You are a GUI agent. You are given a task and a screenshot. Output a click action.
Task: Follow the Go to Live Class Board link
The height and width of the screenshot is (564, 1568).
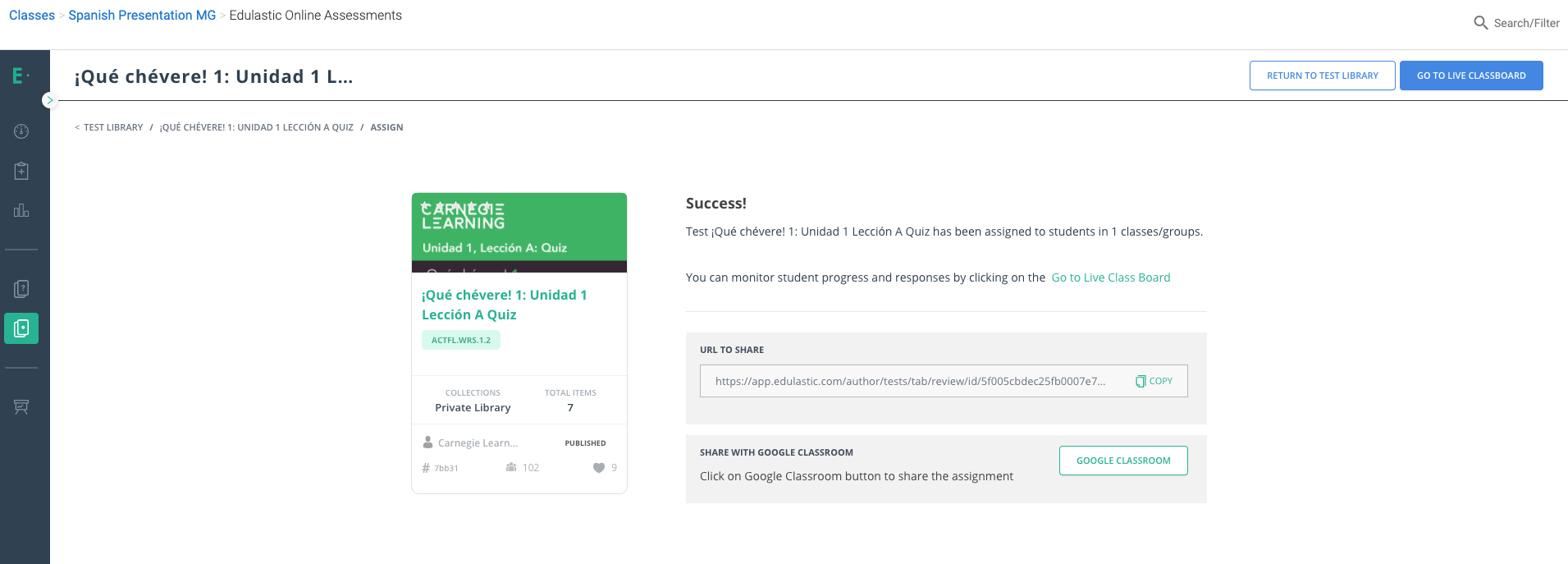point(1110,277)
